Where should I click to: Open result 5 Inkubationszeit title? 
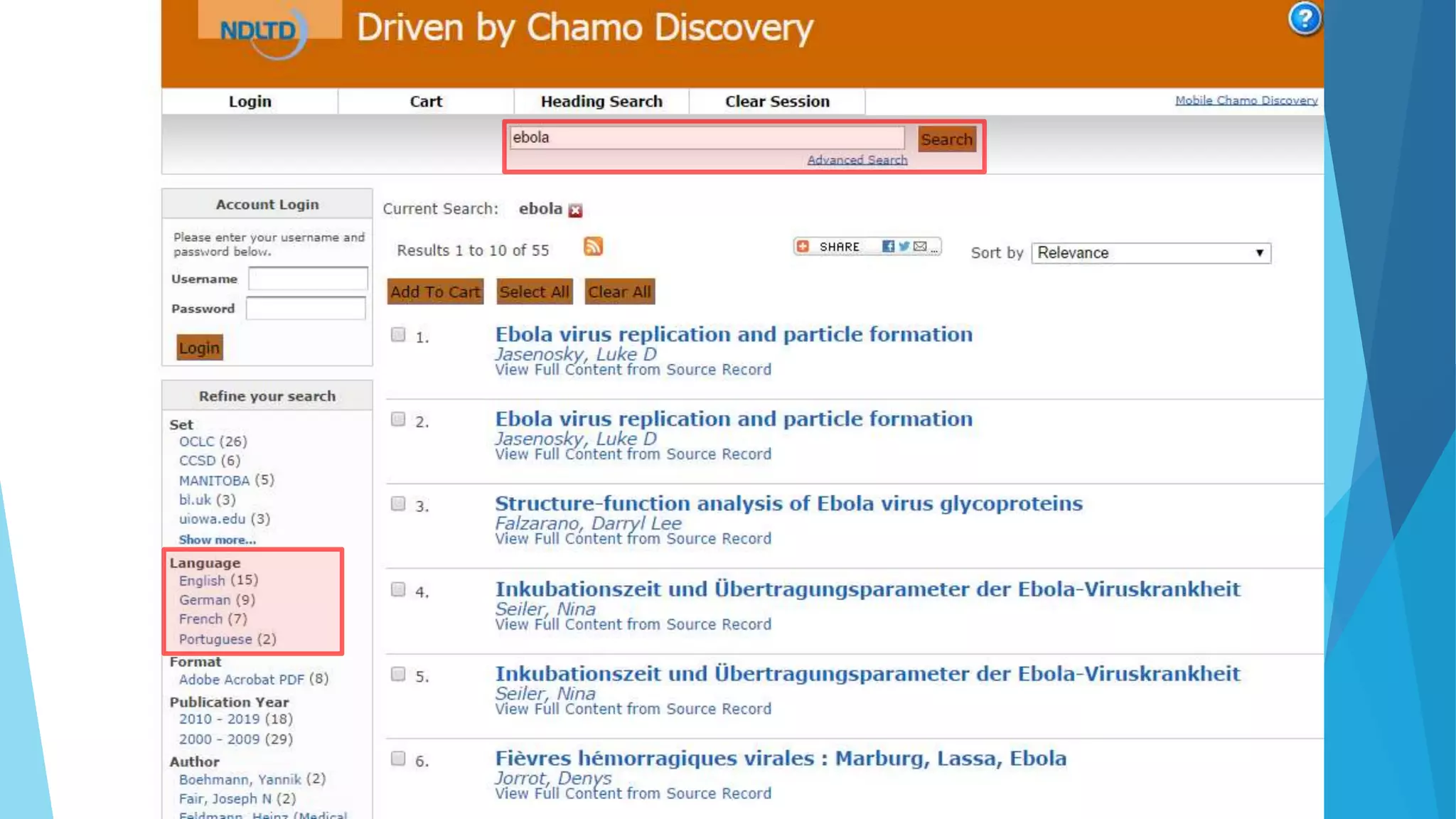(867, 674)
